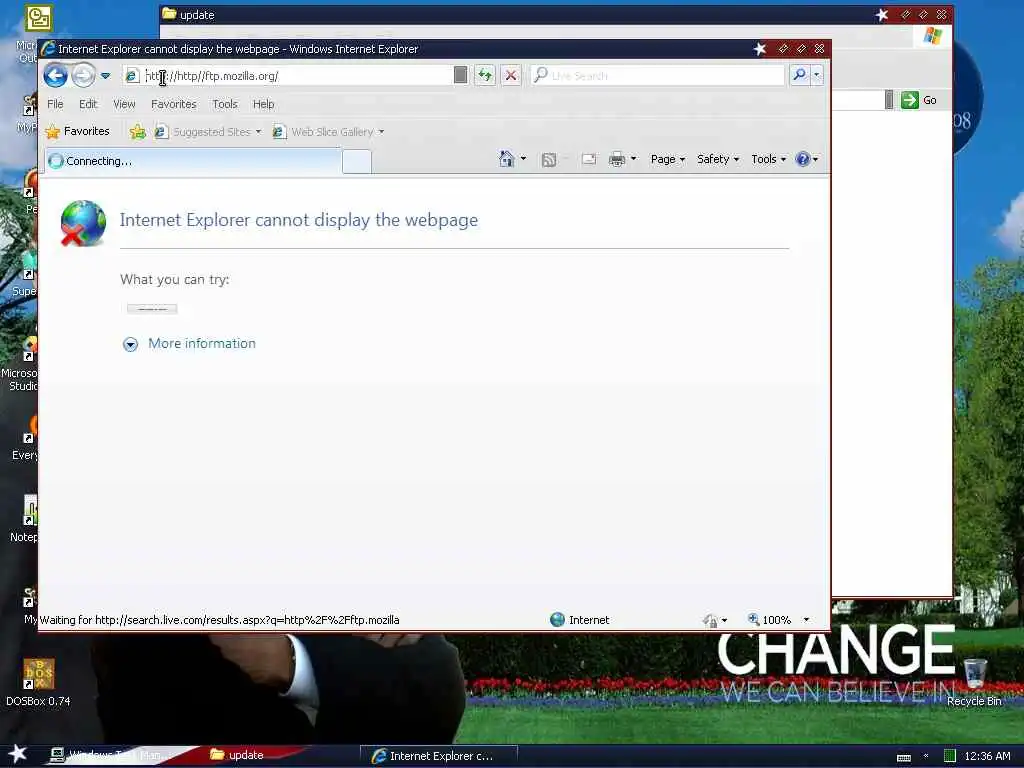This screenshot has width=1024, height=768.
Task: Click the Protected Mode shield icon in status bar
Action: [x=711, y=620]
